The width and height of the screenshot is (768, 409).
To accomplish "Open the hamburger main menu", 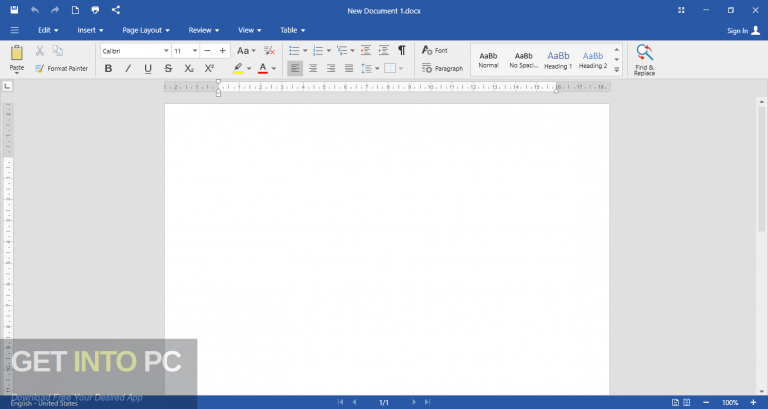I will click(15, 30).
